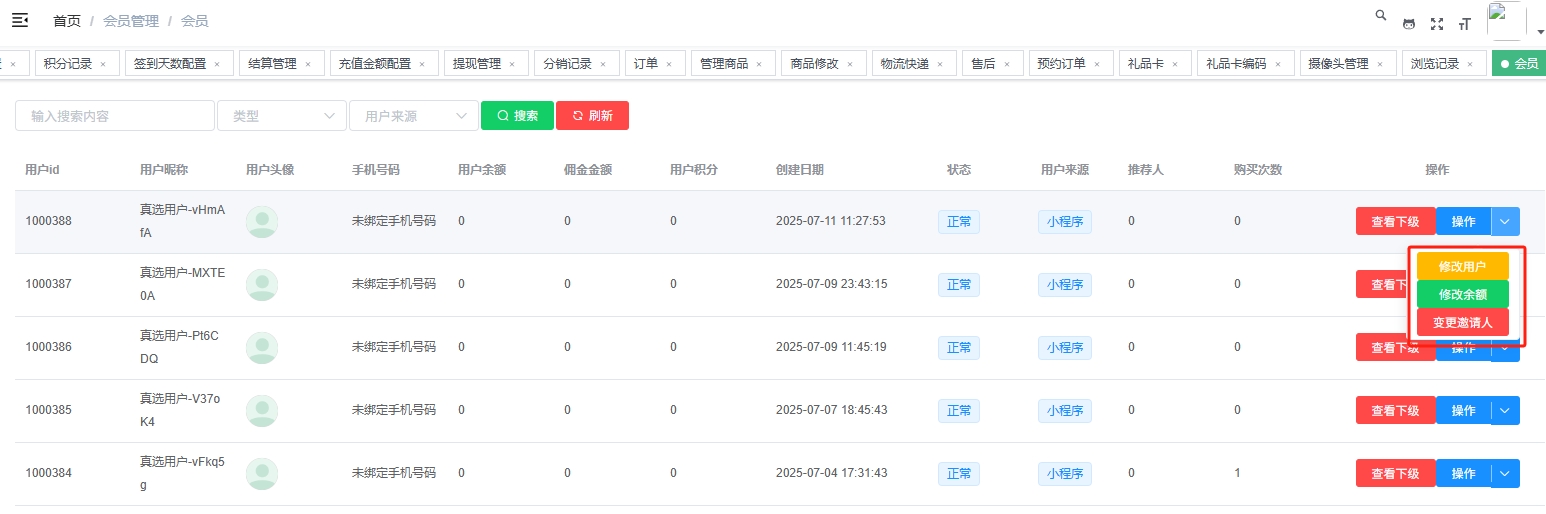Screen dimensions: 1546x514
Task: Choose 变更邀请人 in the popup menu
Action: (x=1462, y=323)
